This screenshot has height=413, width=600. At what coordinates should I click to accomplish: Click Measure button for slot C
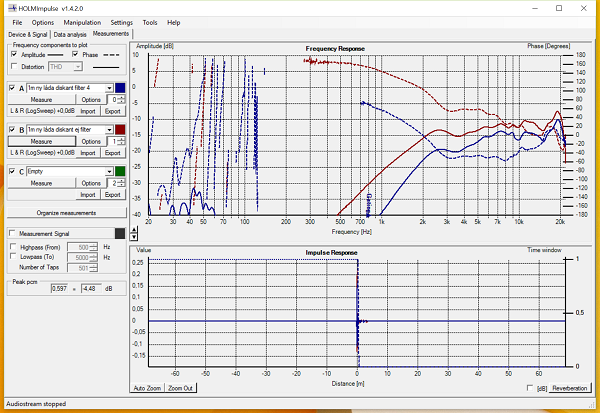click(41, 183)
